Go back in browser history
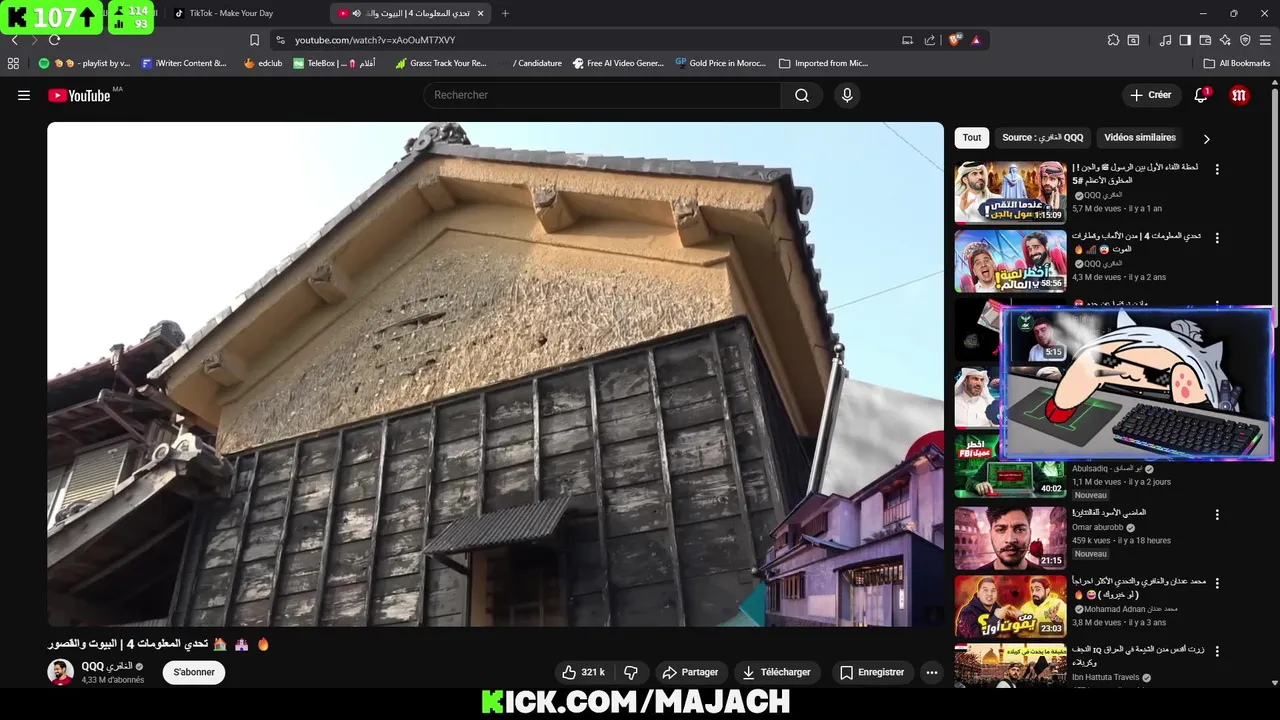Viewport: 1280px width, 720px height. 14,40
